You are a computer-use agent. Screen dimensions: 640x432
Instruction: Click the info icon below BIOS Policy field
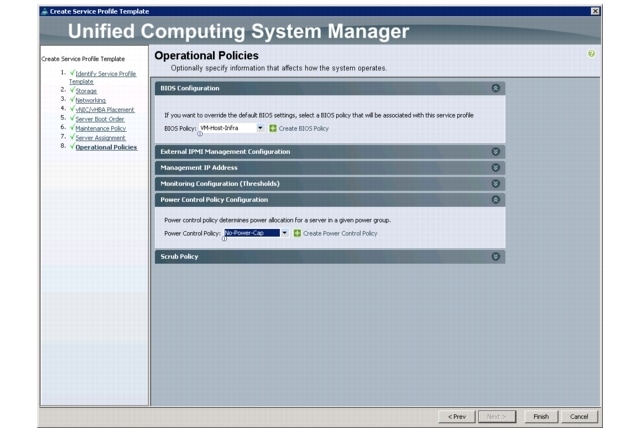pyautogui.click(x=200, y=134)
